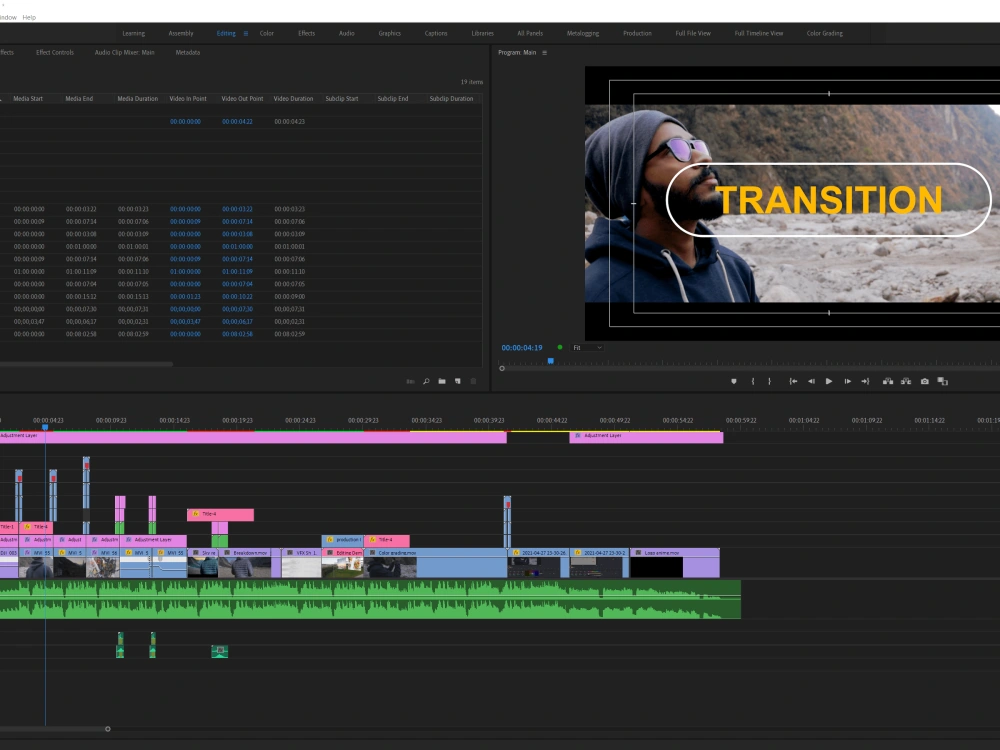Click the Lift icon in Program monitor
Image resolution: width=1000 pixels, height=750 pixels.
pos(888,381)
